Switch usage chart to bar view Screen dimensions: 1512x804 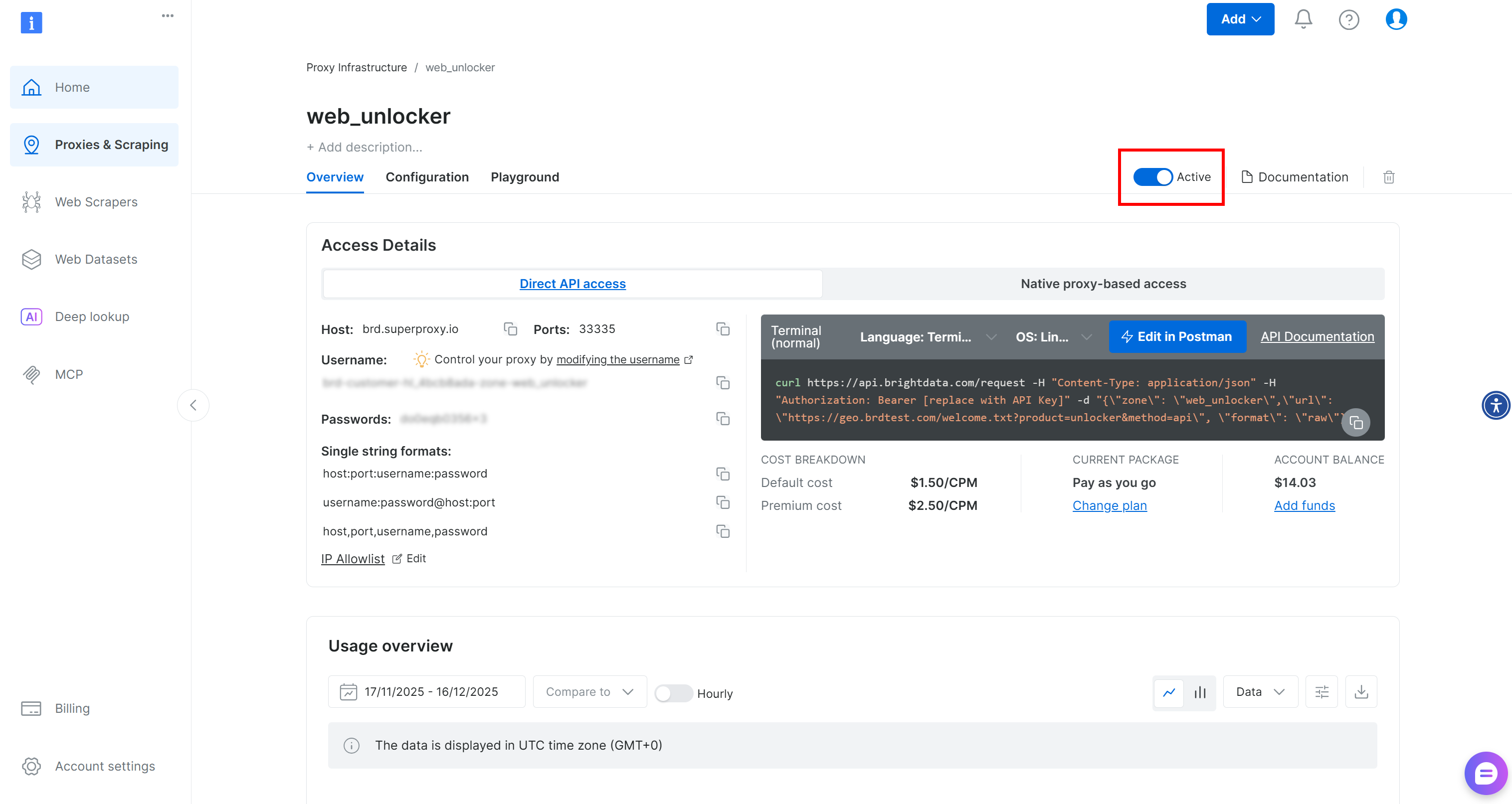coord(1199,692)
